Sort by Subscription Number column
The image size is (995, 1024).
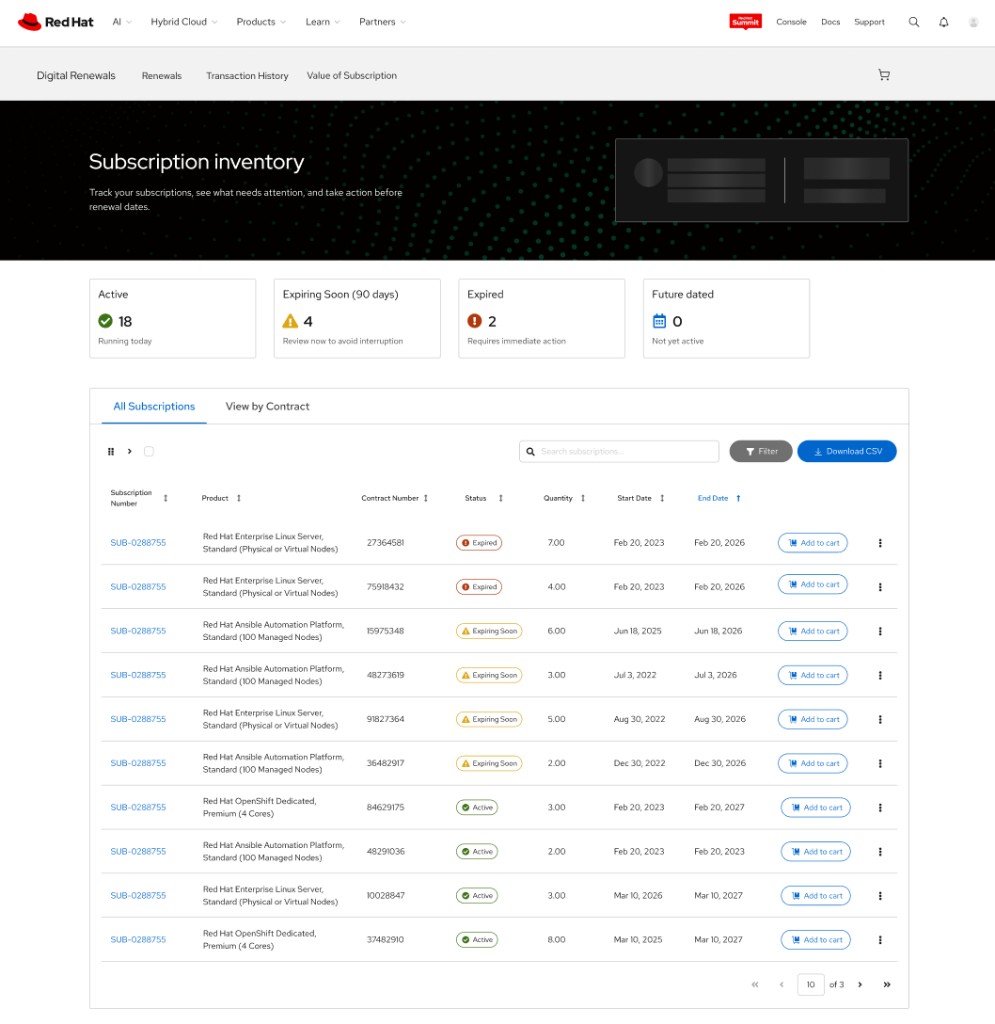[166, 498]
